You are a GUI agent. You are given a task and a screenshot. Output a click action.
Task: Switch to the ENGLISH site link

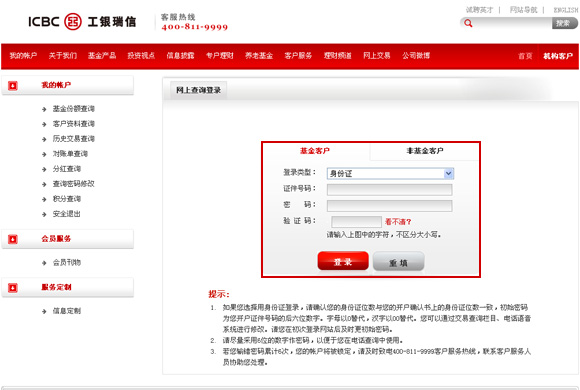click(566, 10)
